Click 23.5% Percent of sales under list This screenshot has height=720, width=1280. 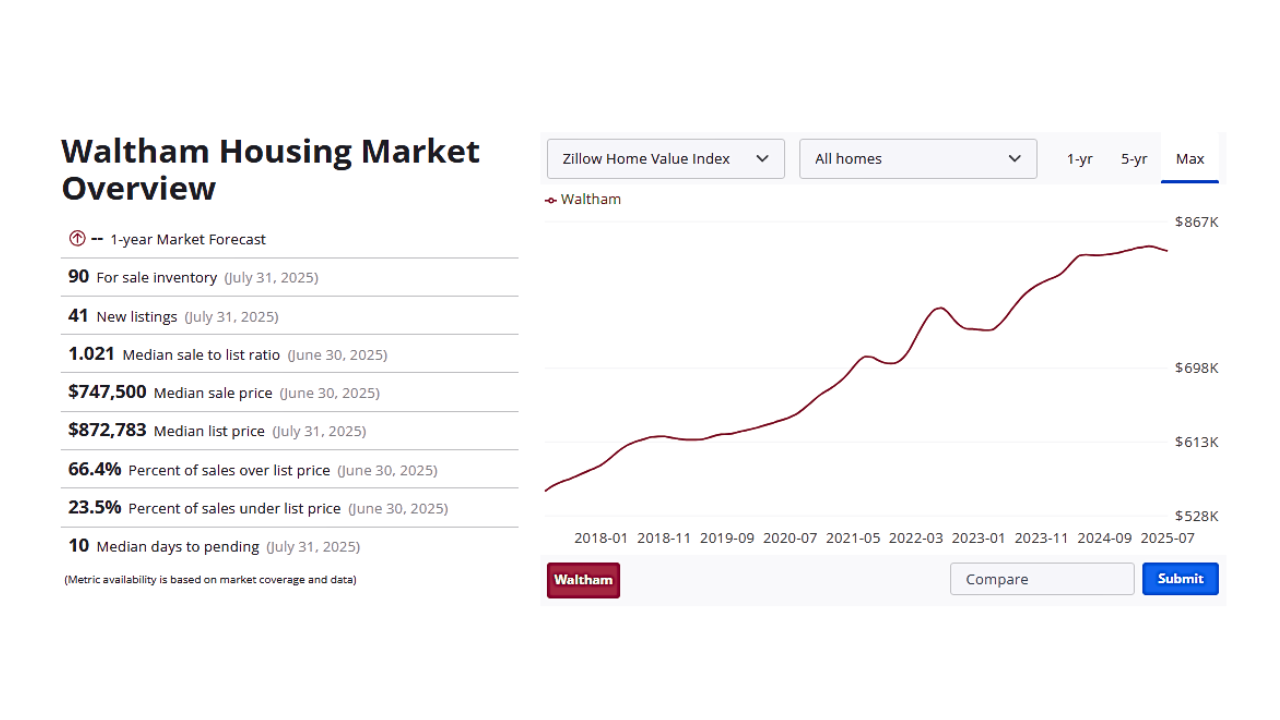[290, 508]
